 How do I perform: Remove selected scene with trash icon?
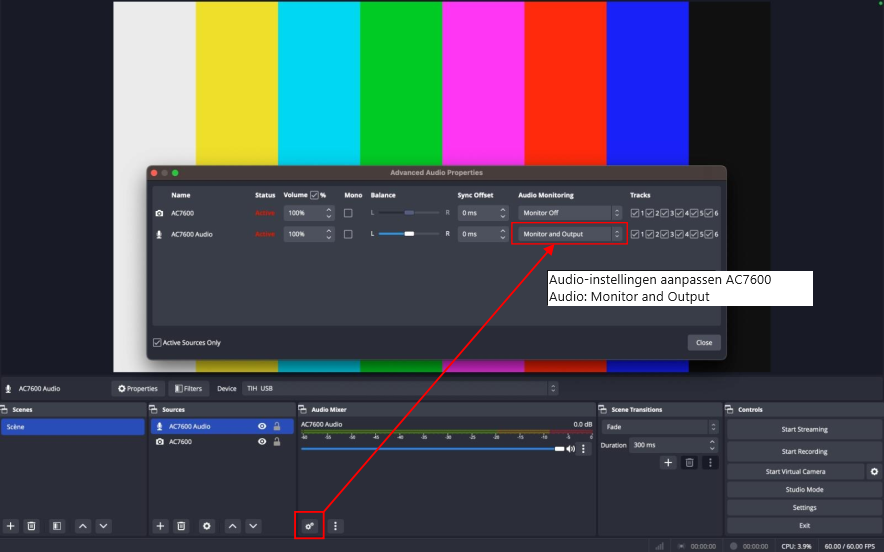click(32, 526)
